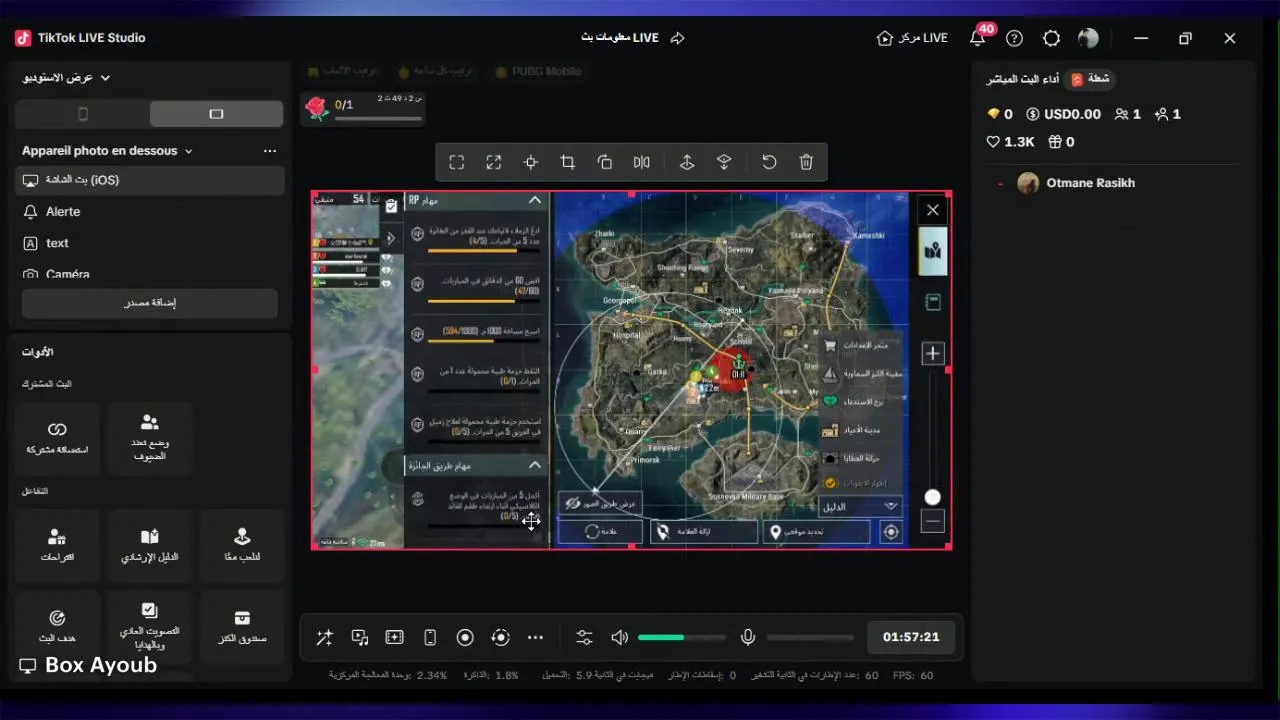Select the crop tool in source toolbar

(x=567, y=162)
